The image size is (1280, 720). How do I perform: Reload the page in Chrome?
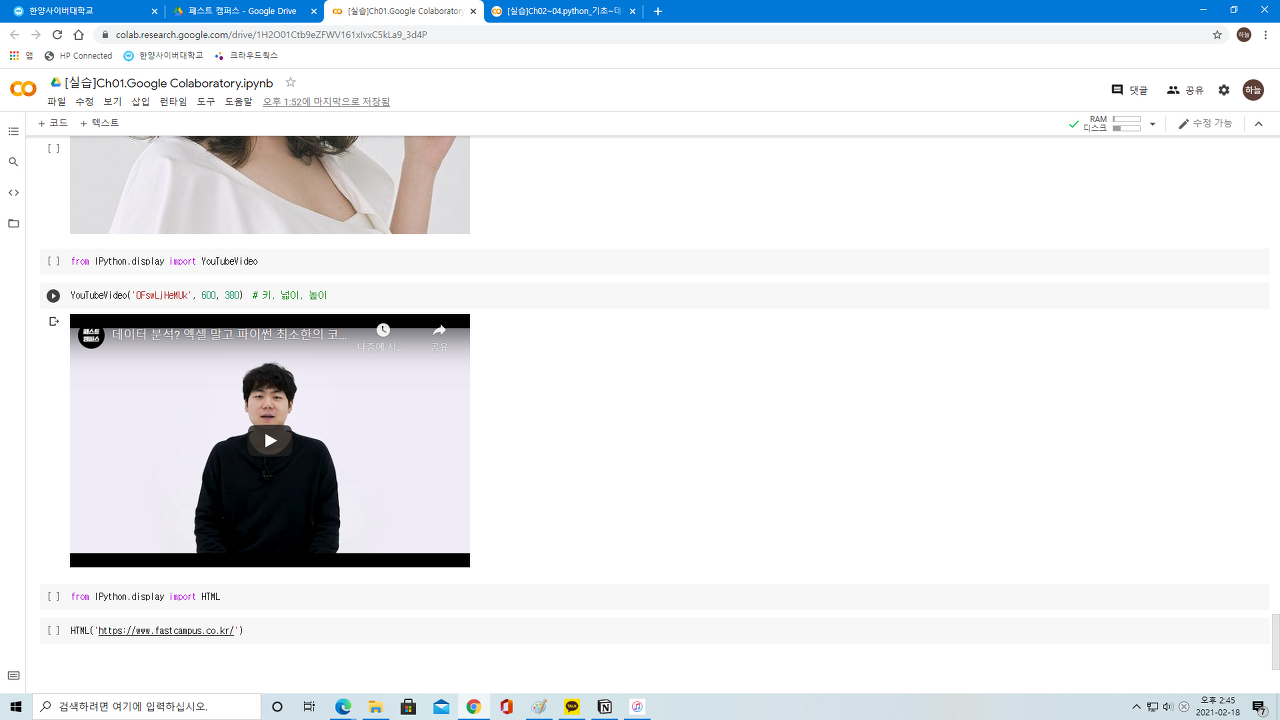[x=57, y=34]
